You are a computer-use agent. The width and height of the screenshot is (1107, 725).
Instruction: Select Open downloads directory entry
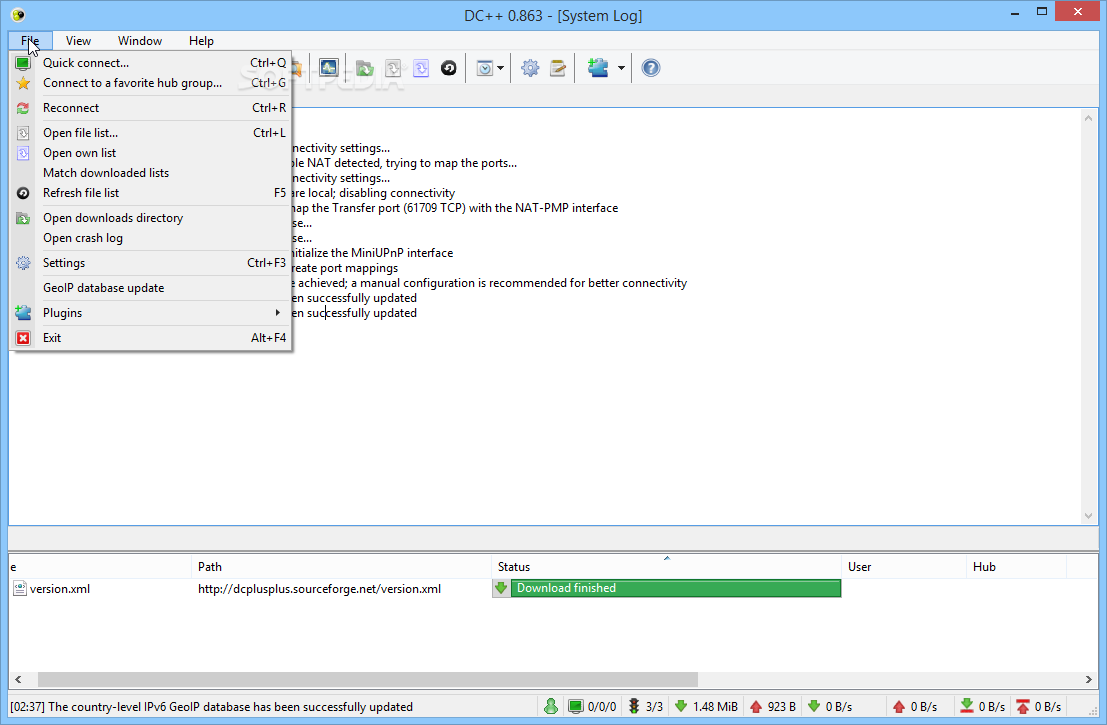point(150,218)
